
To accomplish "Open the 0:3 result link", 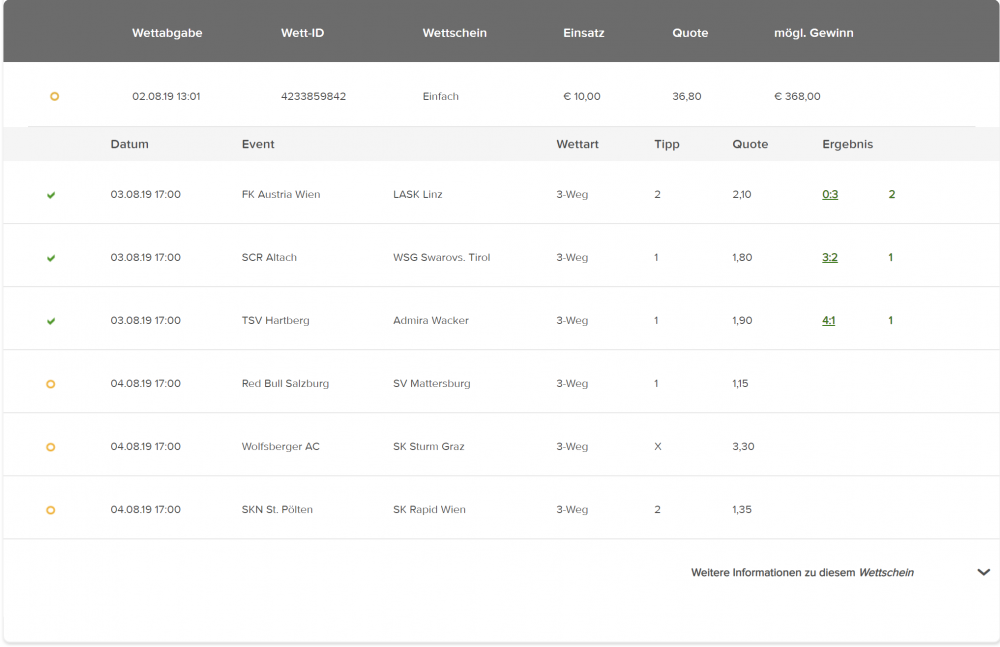I will click(830, 195).
